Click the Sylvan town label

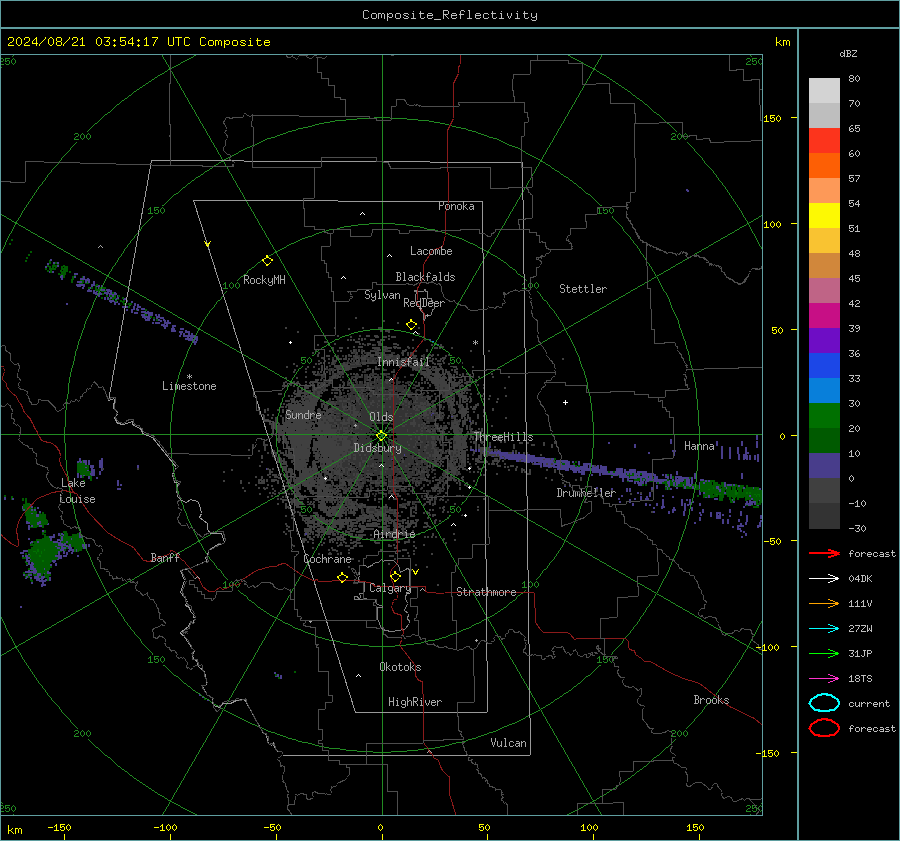pyautogui.click(x=382, y=295)
